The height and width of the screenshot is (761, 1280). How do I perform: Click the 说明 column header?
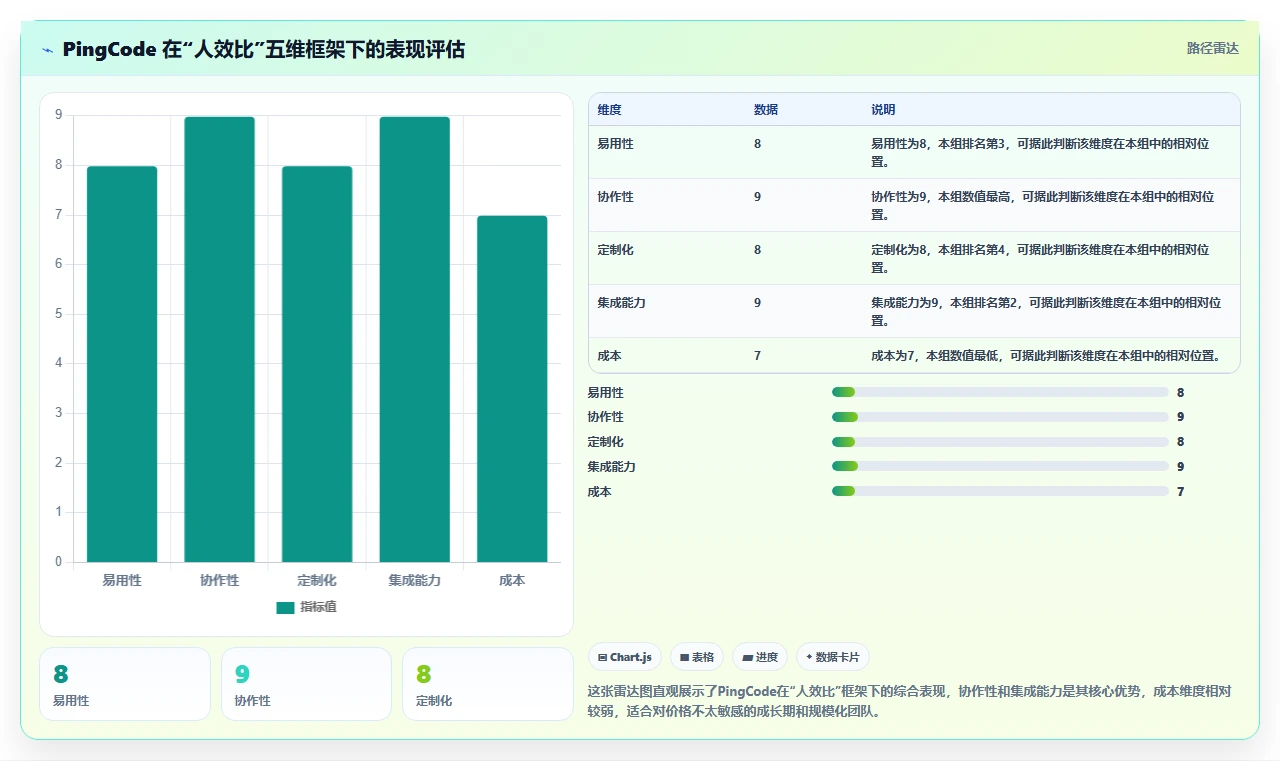(x=883, y=109)
